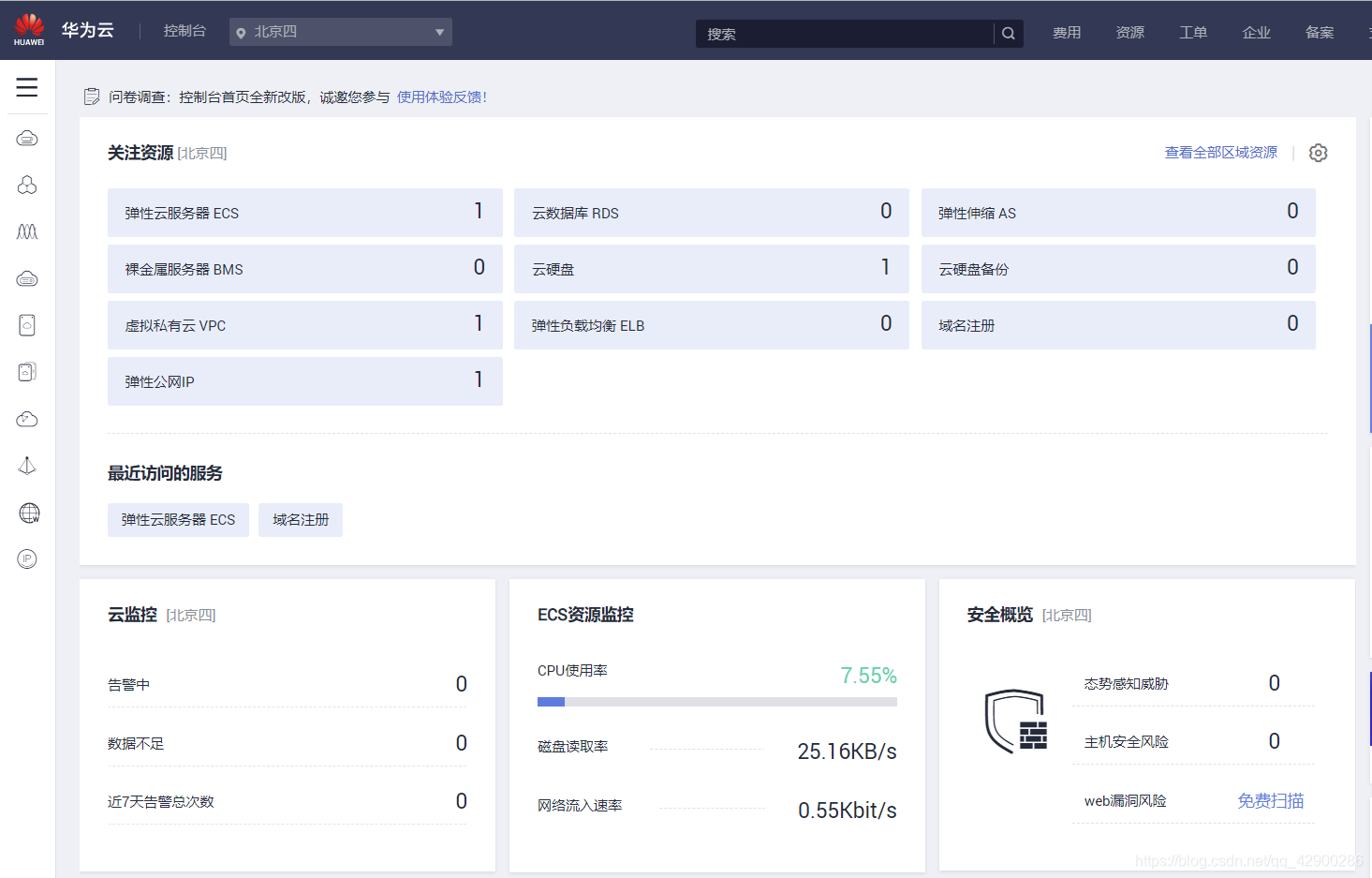This screenshot has height=878, width=1372.
Task: Open 裸金属服务器 BMS resource card
Action: click(305, 269)
